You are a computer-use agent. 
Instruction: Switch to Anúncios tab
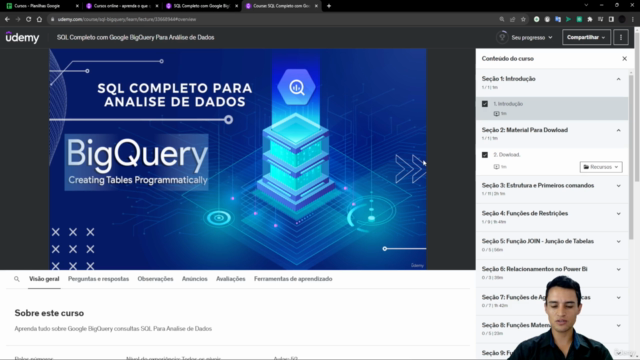click(195, 279)
